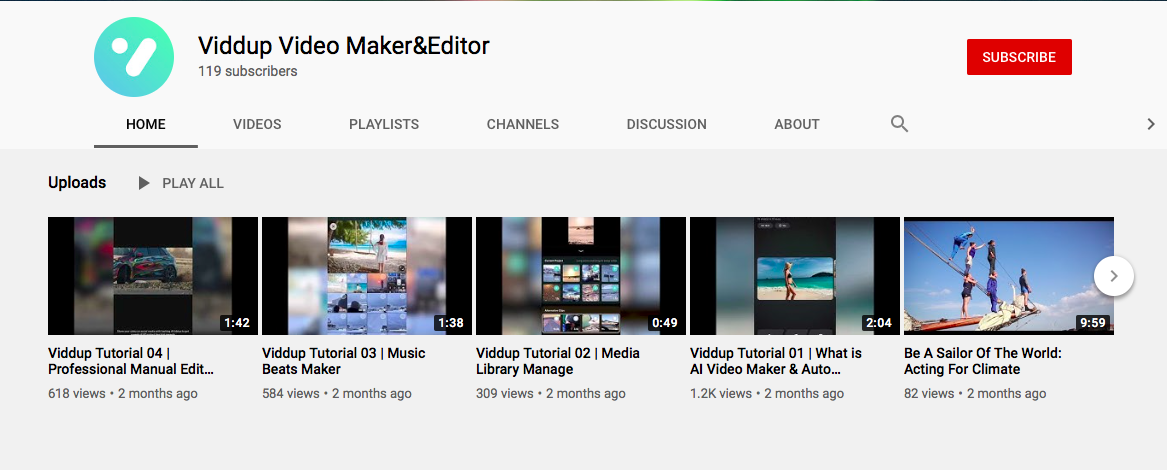Open the channel search magnifier icon
The width and height of the screenshot is (1167, 470).
pos(899,124)
